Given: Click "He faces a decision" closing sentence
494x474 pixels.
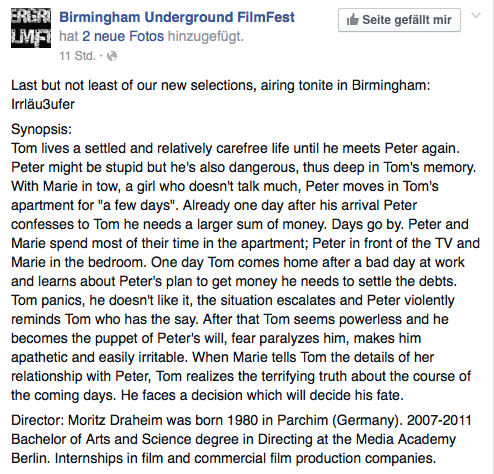Looking at the screenshot, I should pos(262,395).
